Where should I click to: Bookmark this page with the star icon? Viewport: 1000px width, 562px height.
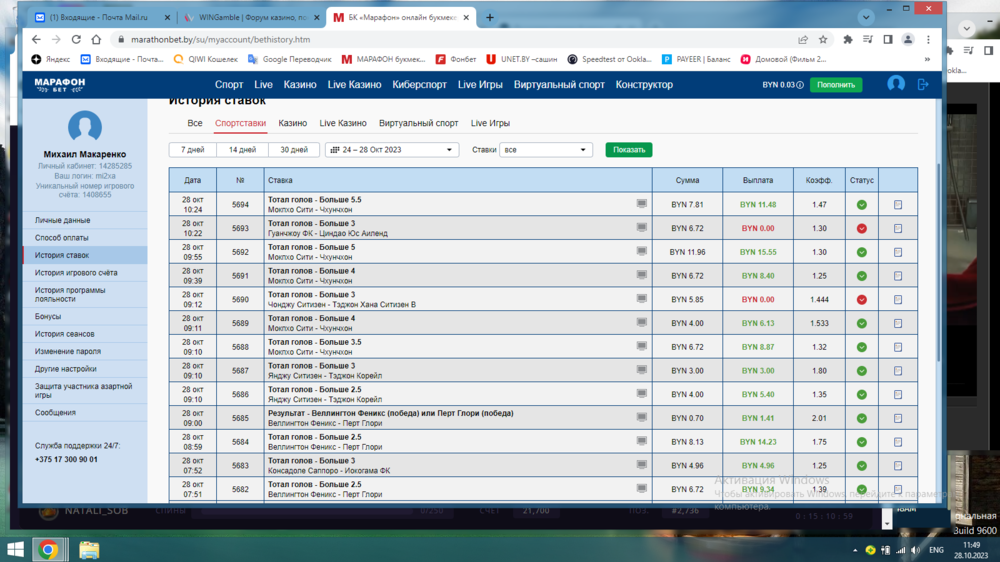pos(823,40)
